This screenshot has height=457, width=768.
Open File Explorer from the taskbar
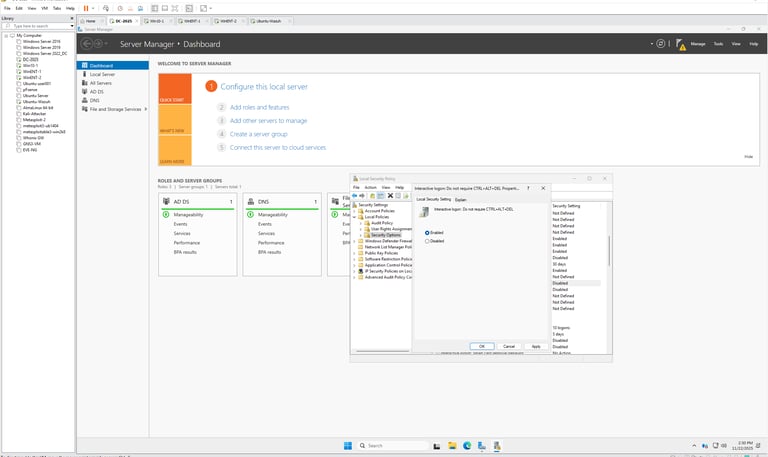click(x=452, y=446)
